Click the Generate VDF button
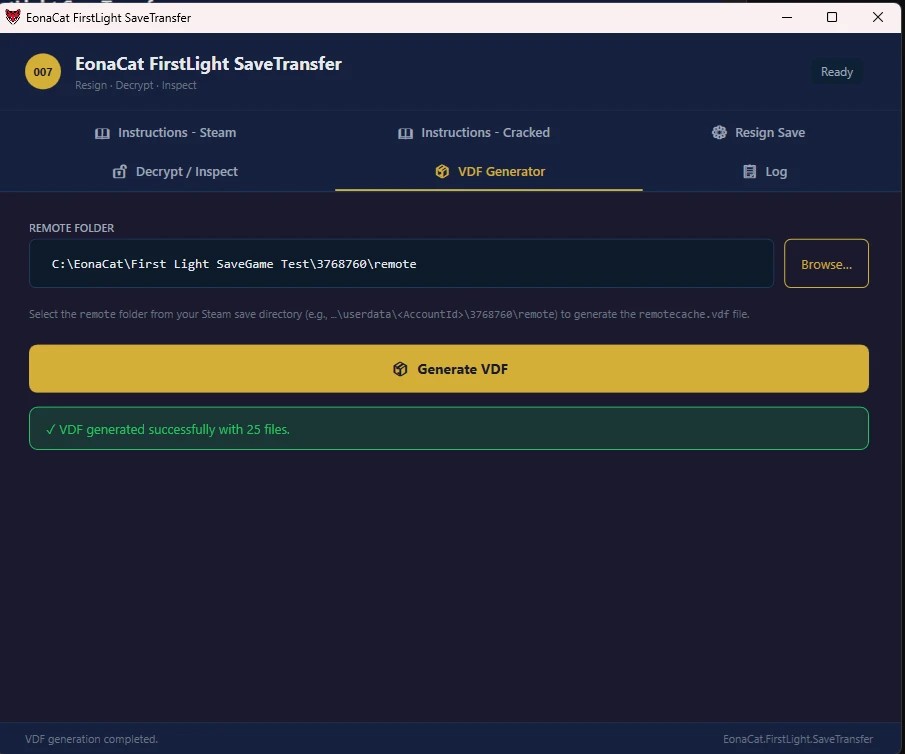The image size is (905, 754). (448, 369)
